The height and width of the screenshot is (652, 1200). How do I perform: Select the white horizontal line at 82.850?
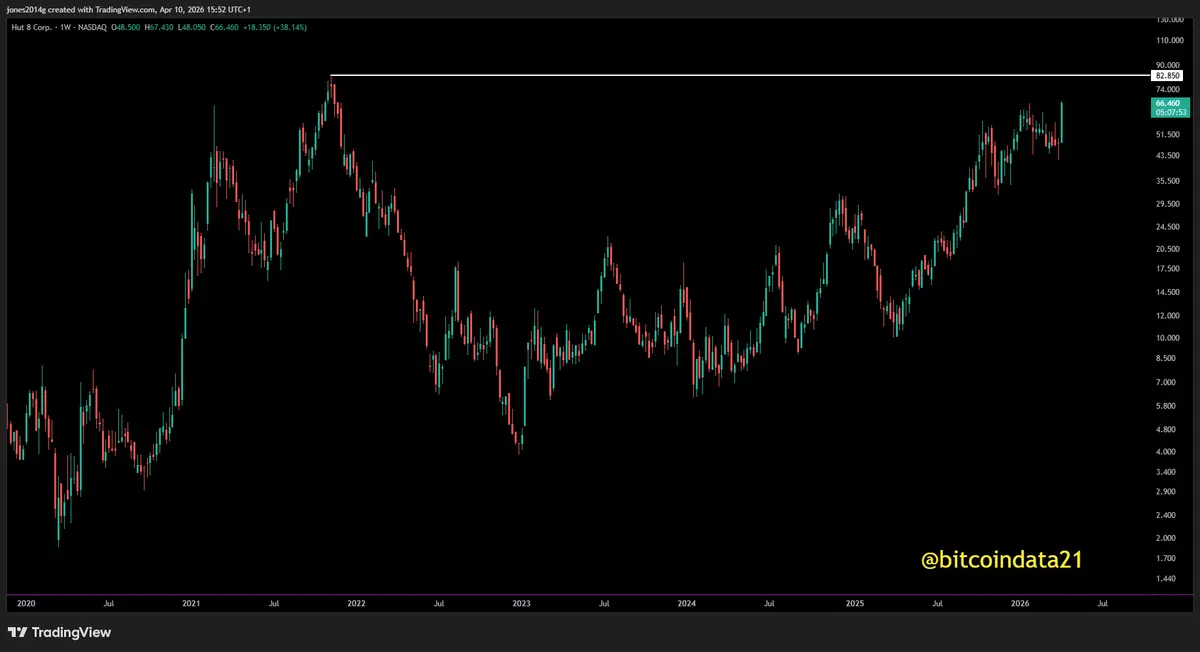[x=740, y=75]
